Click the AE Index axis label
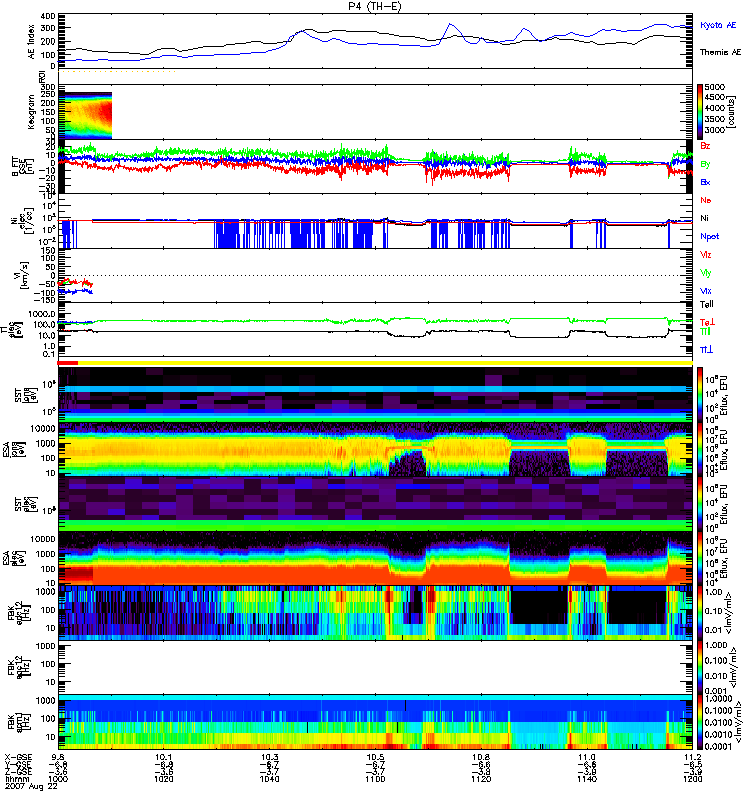750x800 pixels. tap(31, 41)
